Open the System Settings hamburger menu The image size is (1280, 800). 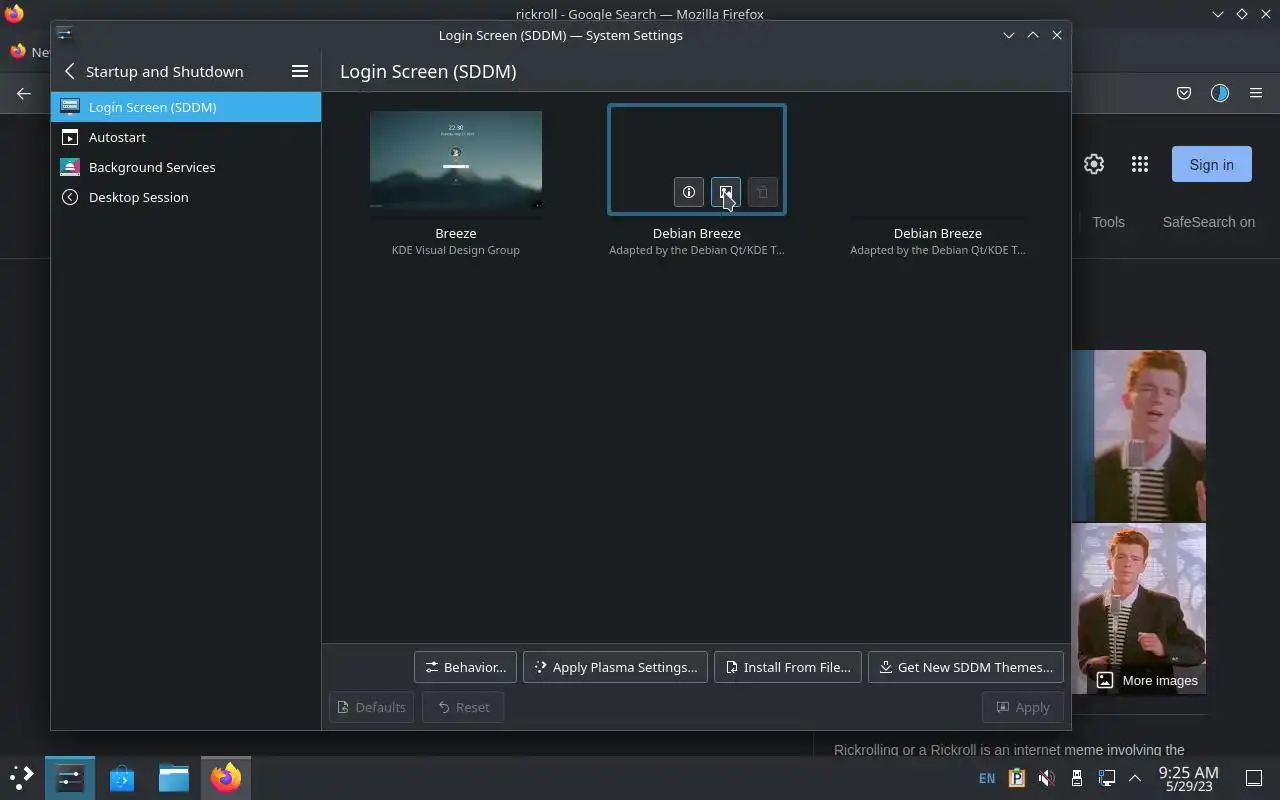(x=299, y=71)
